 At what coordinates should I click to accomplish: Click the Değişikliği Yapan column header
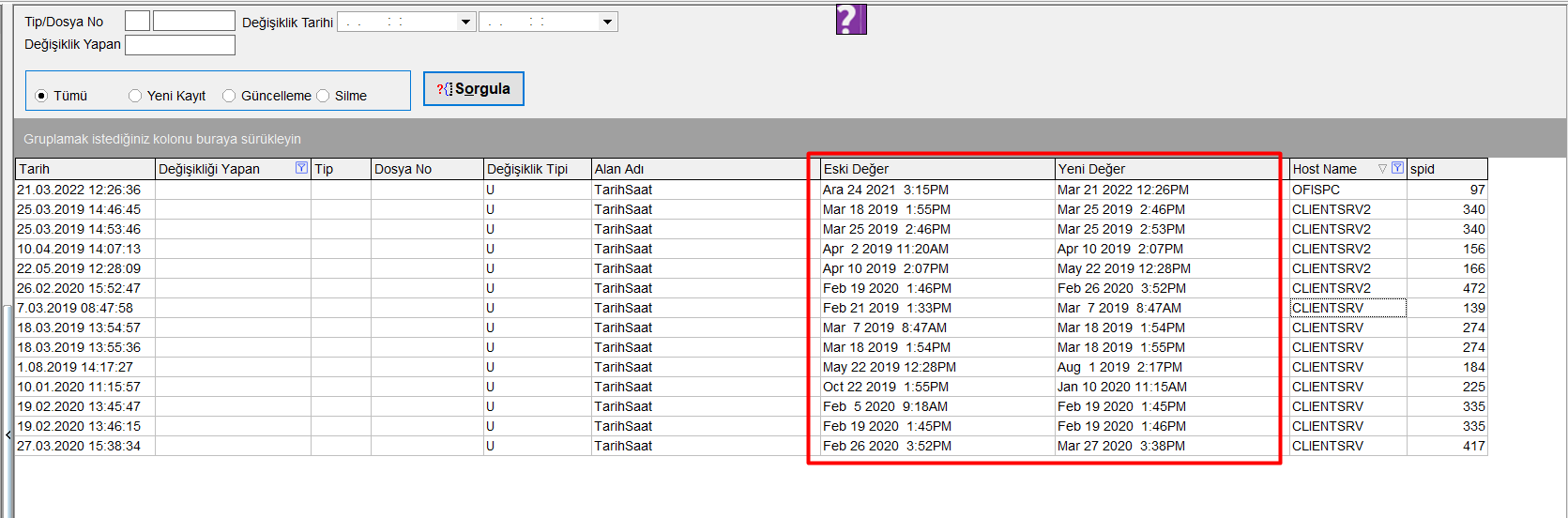[234, 169]
